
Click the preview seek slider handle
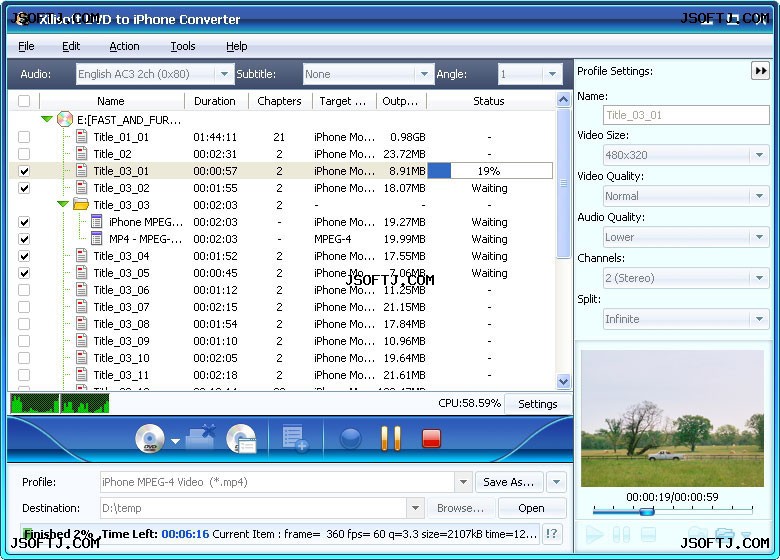647,511
